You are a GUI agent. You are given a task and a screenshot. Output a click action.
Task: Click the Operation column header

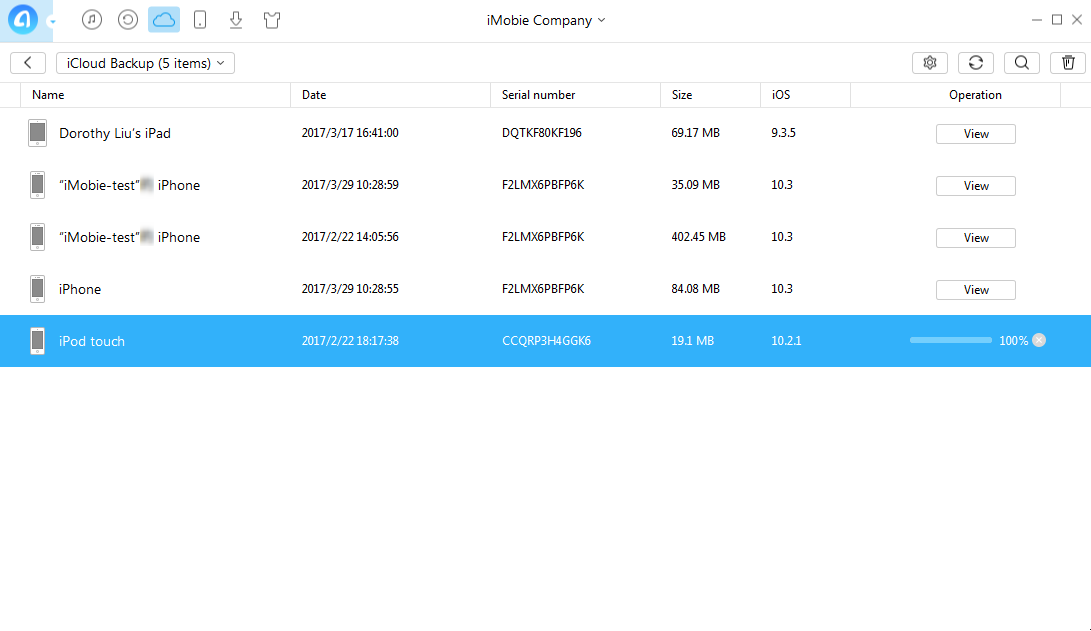click(975, 95)
